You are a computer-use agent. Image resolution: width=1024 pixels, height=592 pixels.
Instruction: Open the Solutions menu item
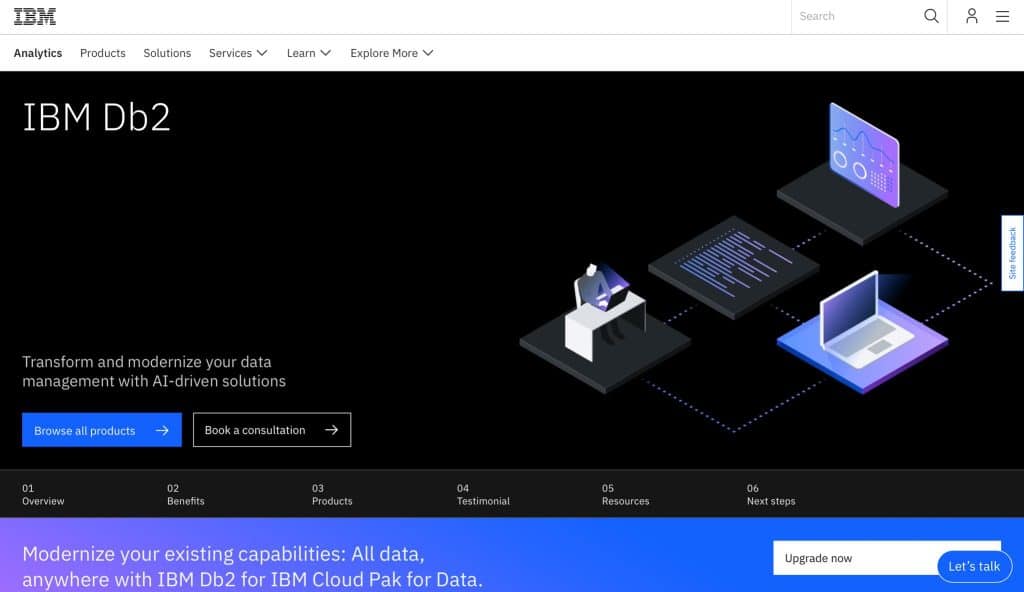(x=167, y=53)
